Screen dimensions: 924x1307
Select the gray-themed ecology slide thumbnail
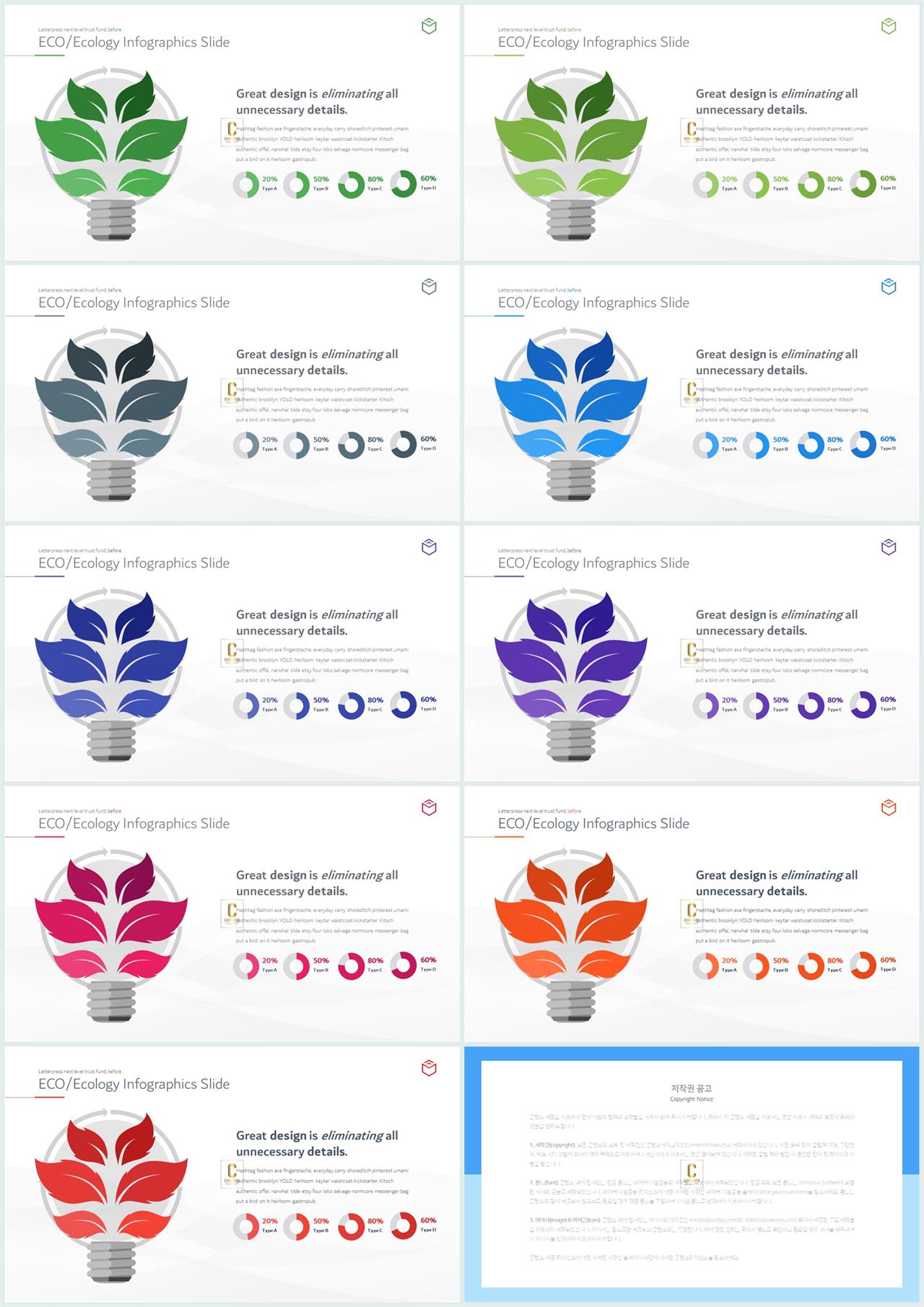[232, 393]
